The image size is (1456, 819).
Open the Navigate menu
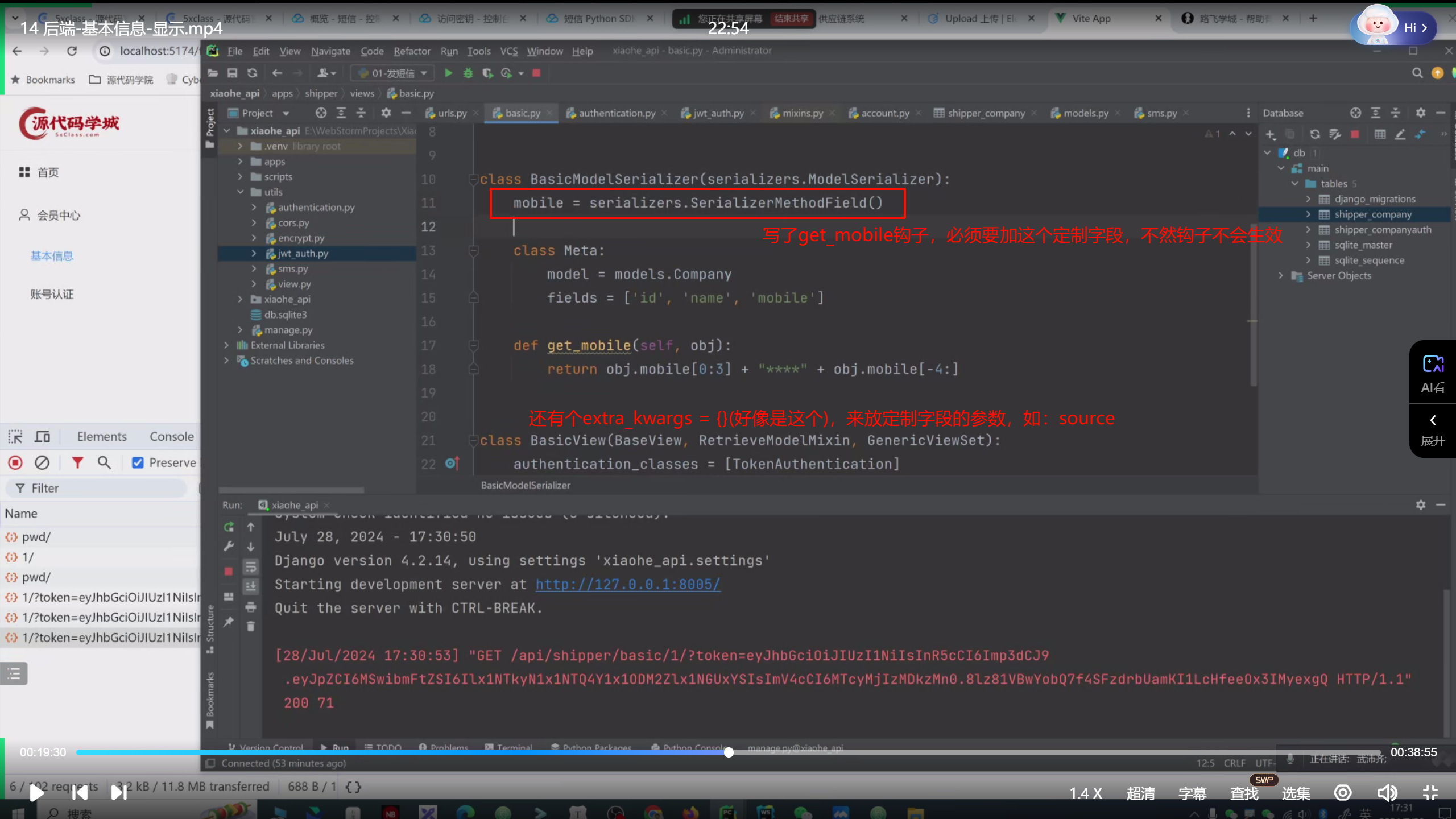tap(330, 51)
